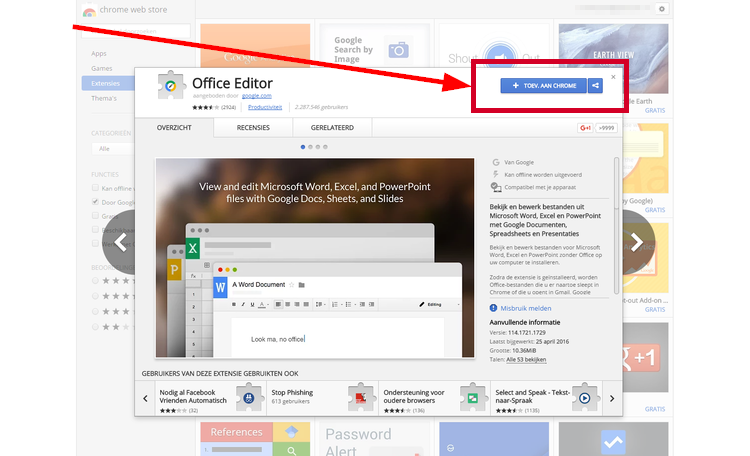Click the Compatibel met je apparaat icon
This screenshot has width=750, height=456.
point(496,187)
